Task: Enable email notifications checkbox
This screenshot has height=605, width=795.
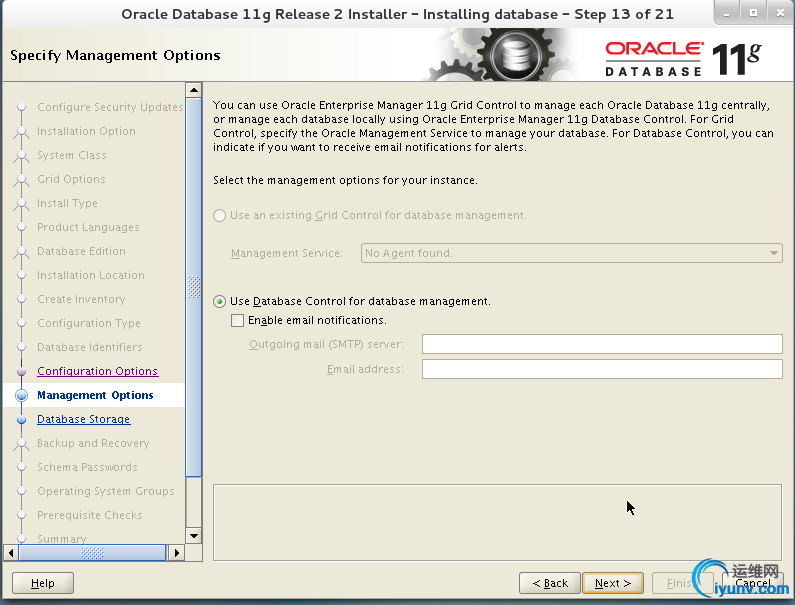Action: click(237, 321)
